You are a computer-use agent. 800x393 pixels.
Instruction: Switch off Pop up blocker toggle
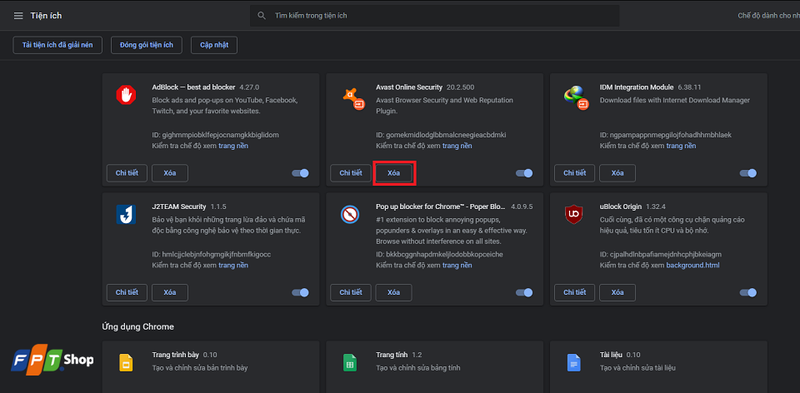524,292
